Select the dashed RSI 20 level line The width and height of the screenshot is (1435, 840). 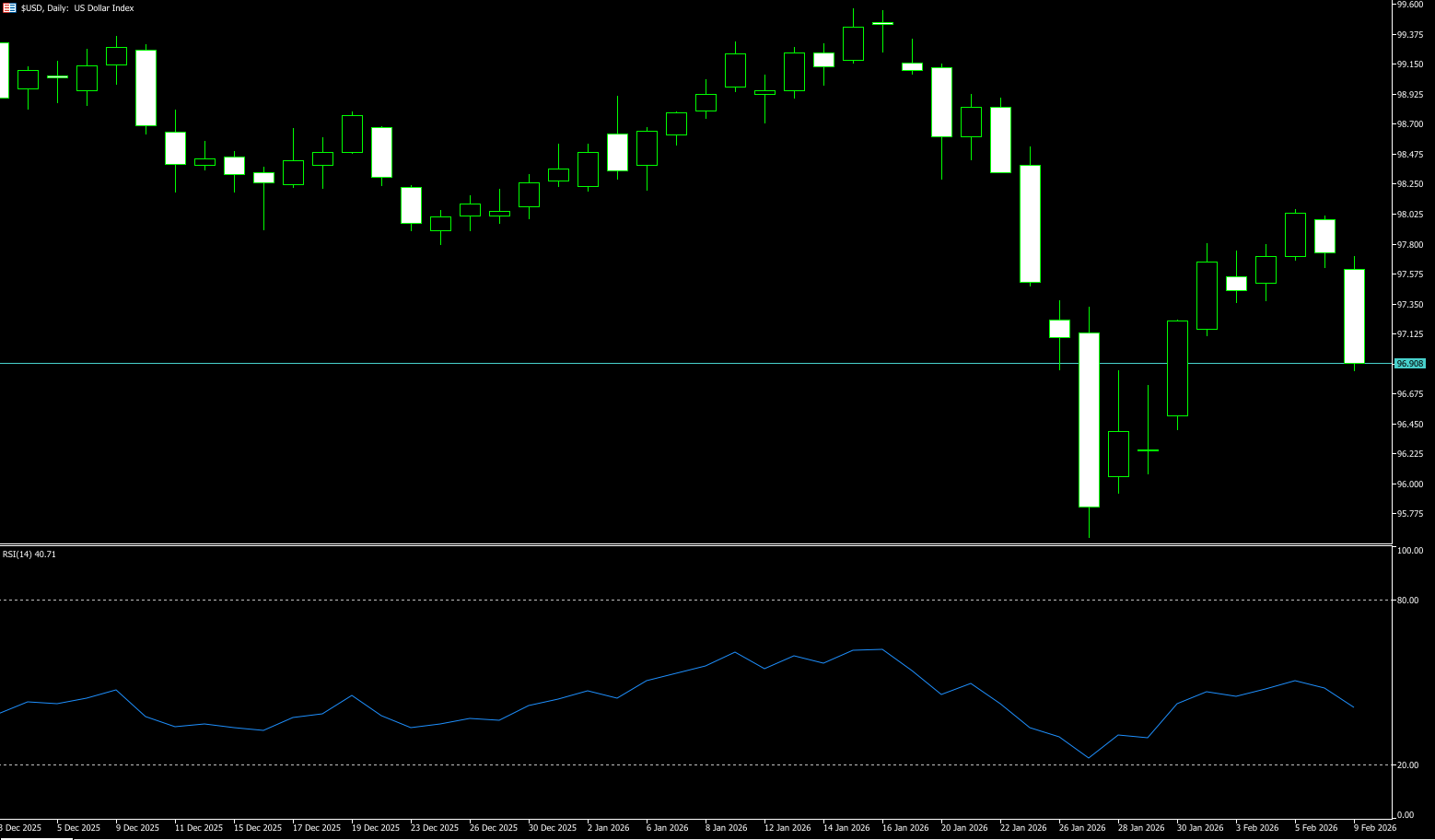[x=645, y=765]
